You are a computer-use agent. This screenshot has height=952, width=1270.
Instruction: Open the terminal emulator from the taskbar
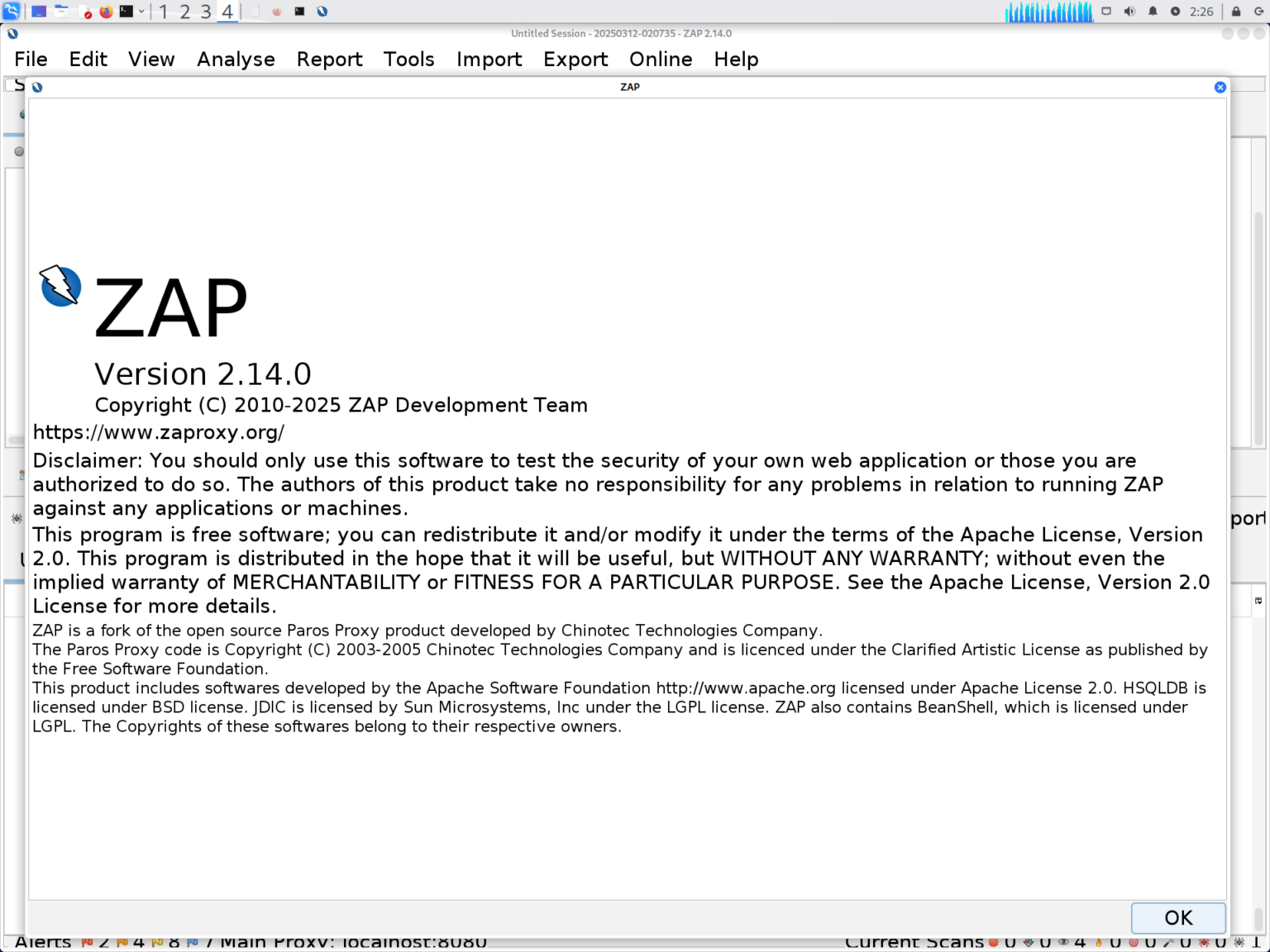tap(126, 12)
